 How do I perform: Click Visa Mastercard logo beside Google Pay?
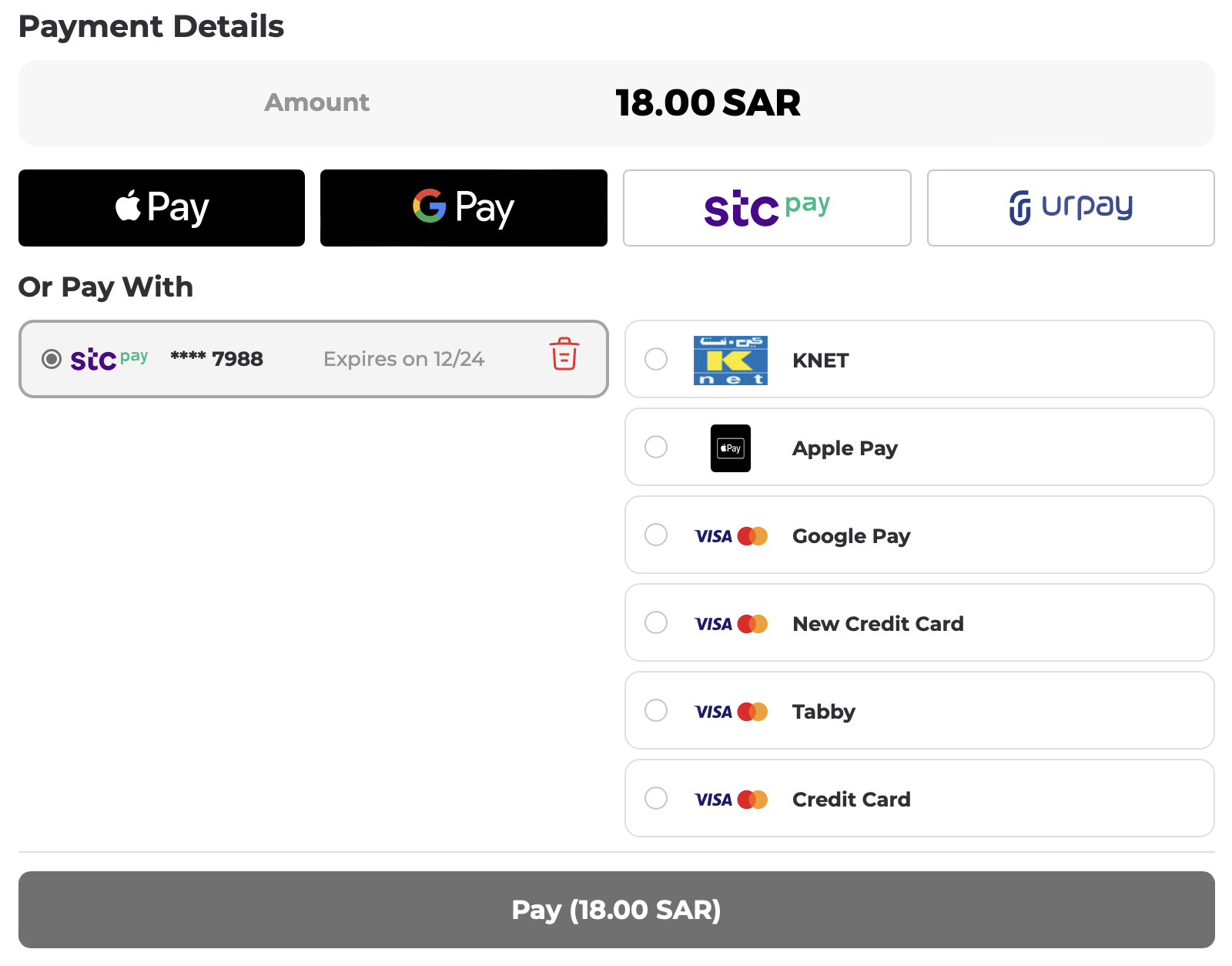[730, 536]
